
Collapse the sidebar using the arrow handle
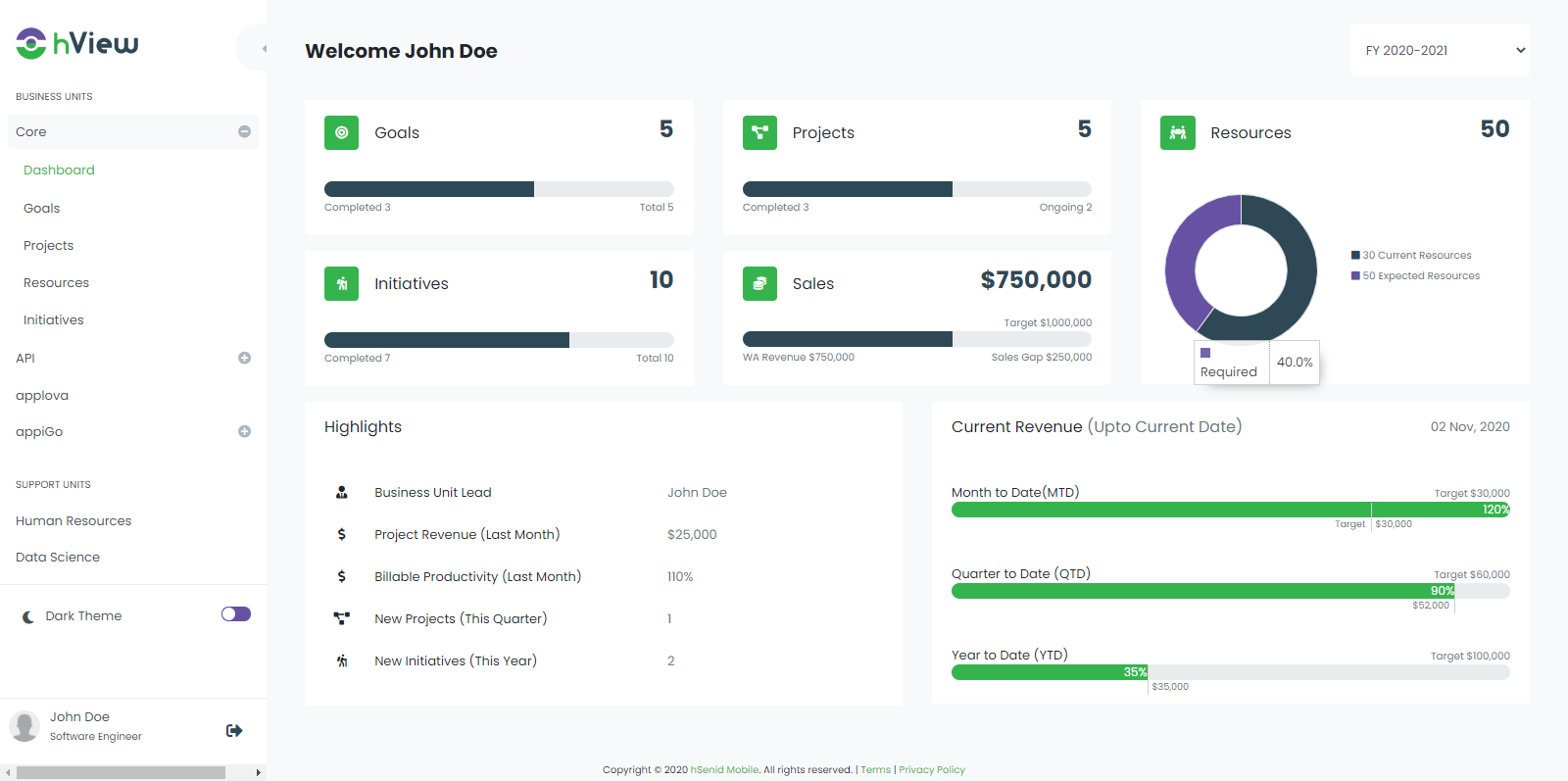point(263,48)
